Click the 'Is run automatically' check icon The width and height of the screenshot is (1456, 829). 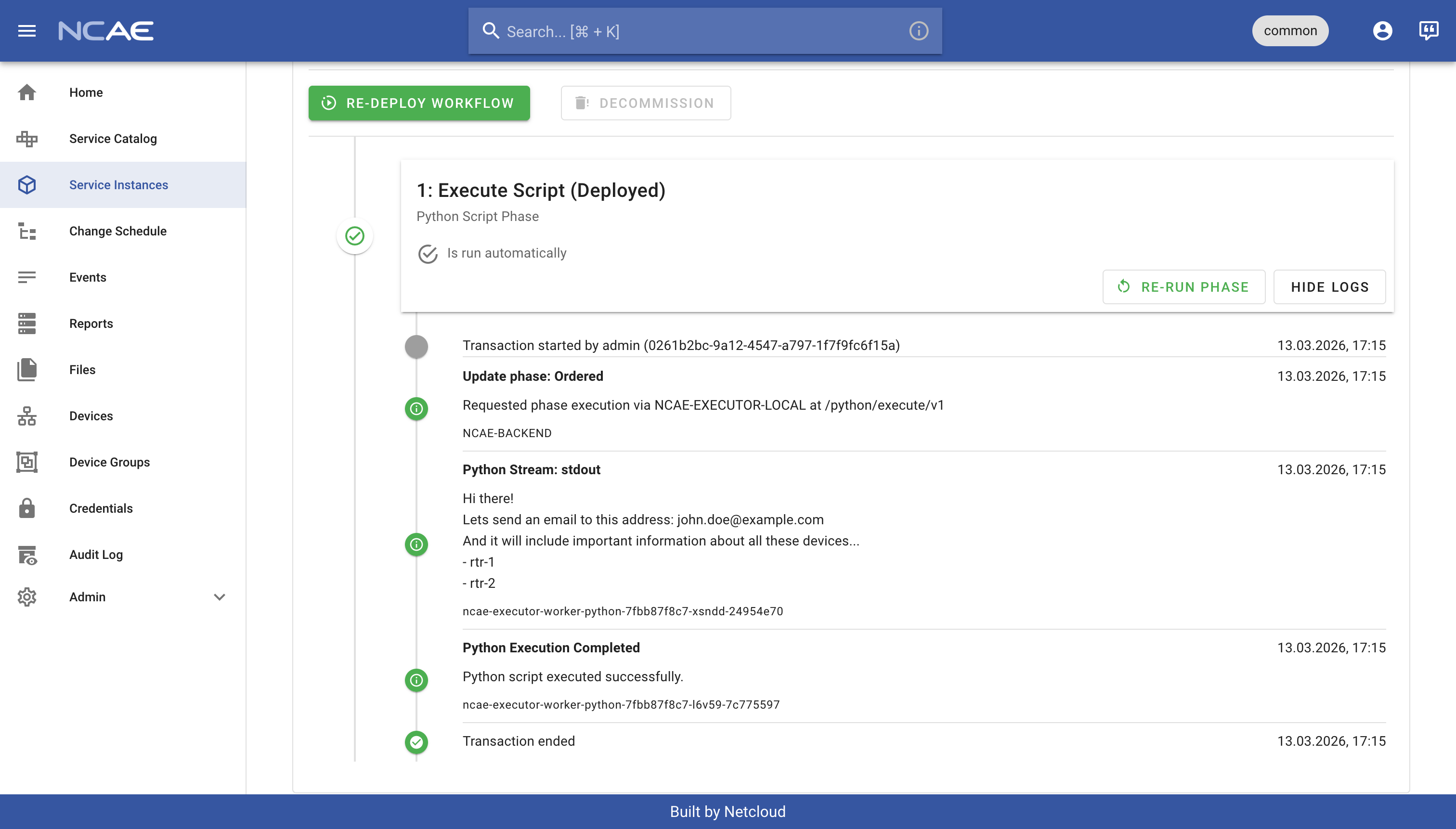tap(428, 254)
